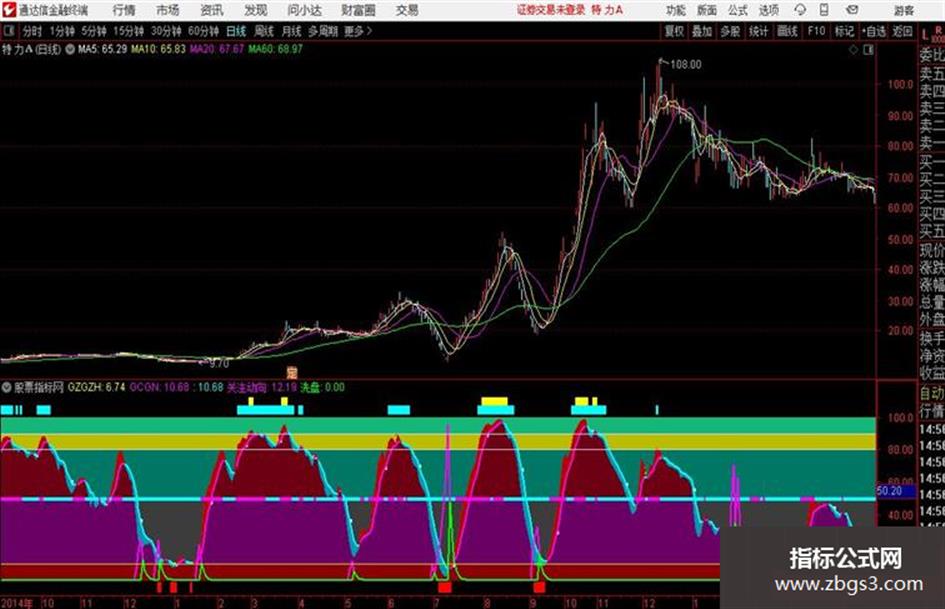Click the 标记 mark button
The height and width of the screenshot is (609, 945).
pyautogui.click(x=844, y=31)
